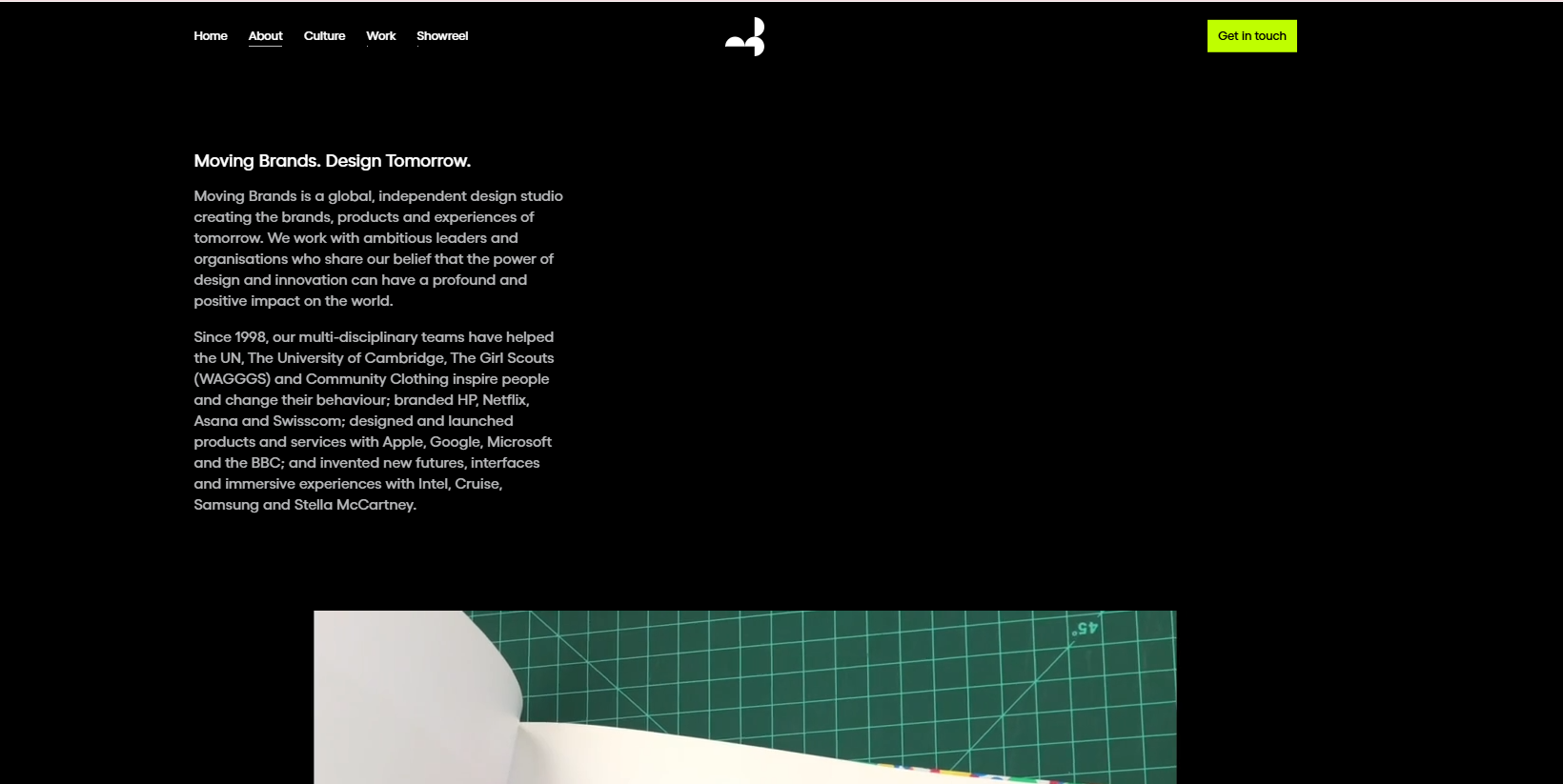Click the paragraph starting 'Since 1998'
Screen dimensions: 1563x784
point(375,421)
